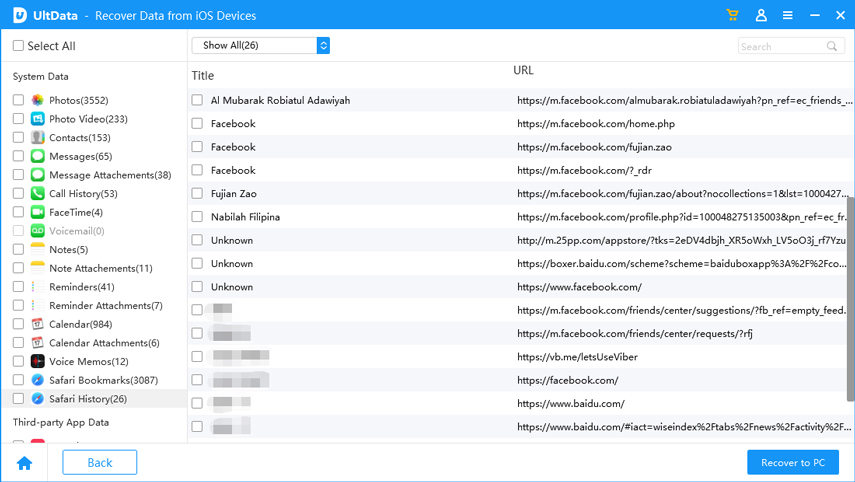The width and height of the screenshot is (855, 482).
Task: Click the Recover to PC button
Action: [x=792, y=462]
